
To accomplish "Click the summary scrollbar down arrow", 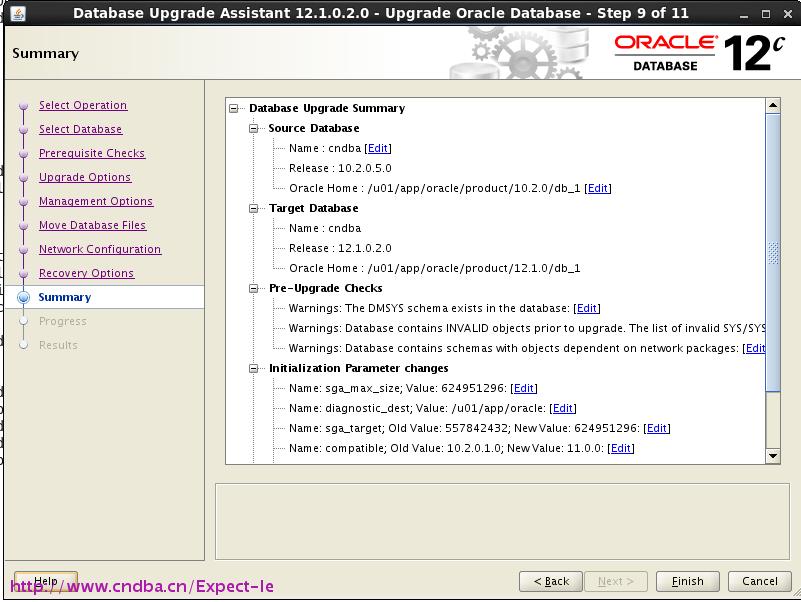I will (773, 456).
